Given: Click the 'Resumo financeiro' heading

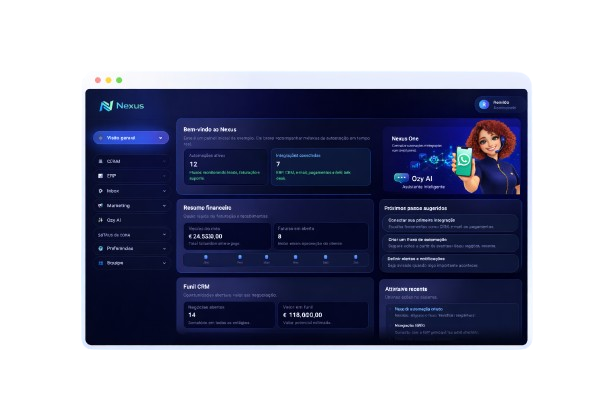Looking at the screenshot, I should [207, 208].
